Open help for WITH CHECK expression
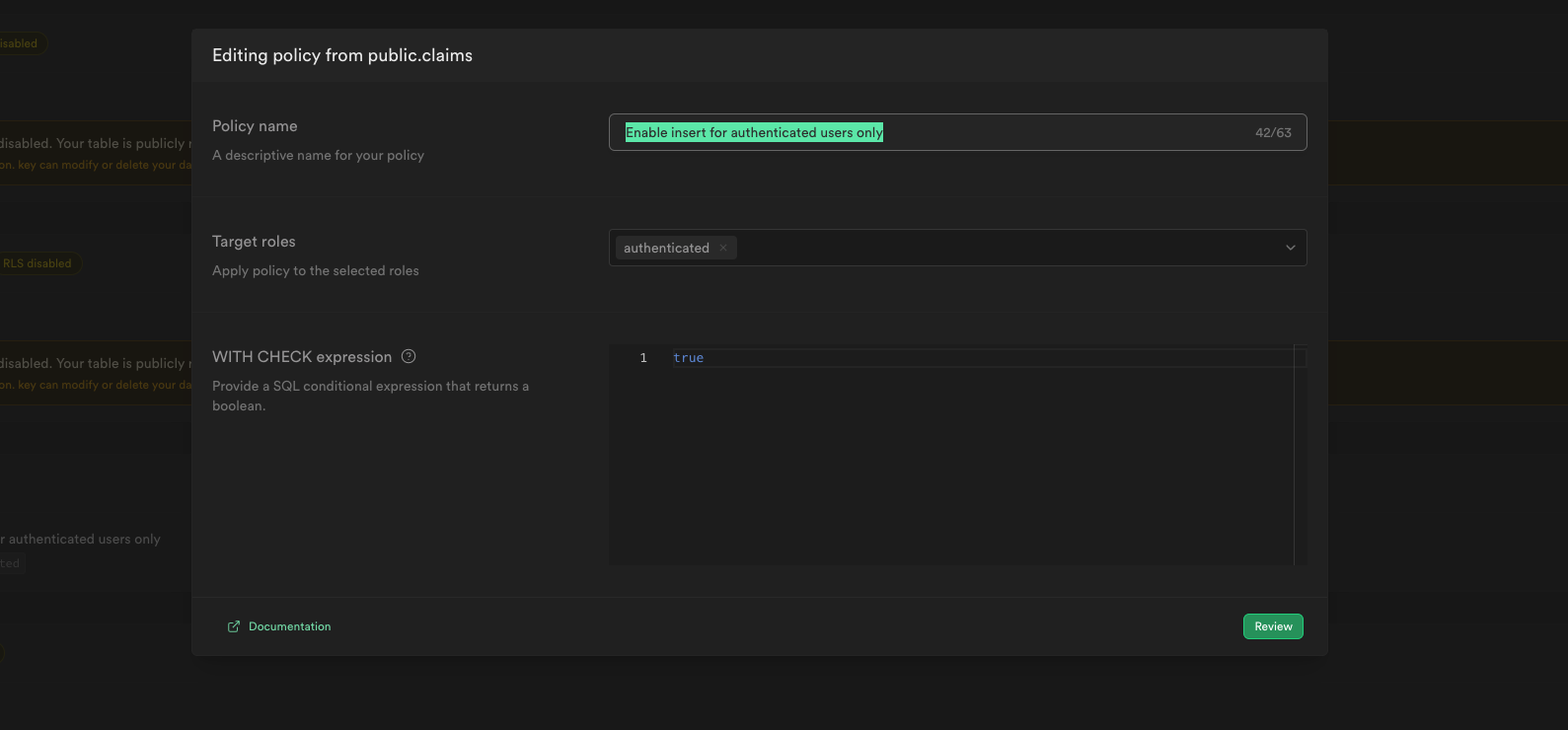1568x730 pixels. (x=409, y=356)
